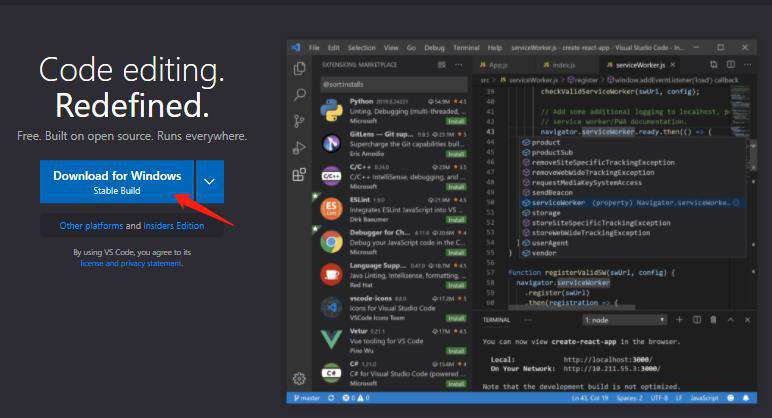Click the UTF-8 encoding in the status bar
The width and height of the screenshot is (772, 418).
(x=659, y=398)
